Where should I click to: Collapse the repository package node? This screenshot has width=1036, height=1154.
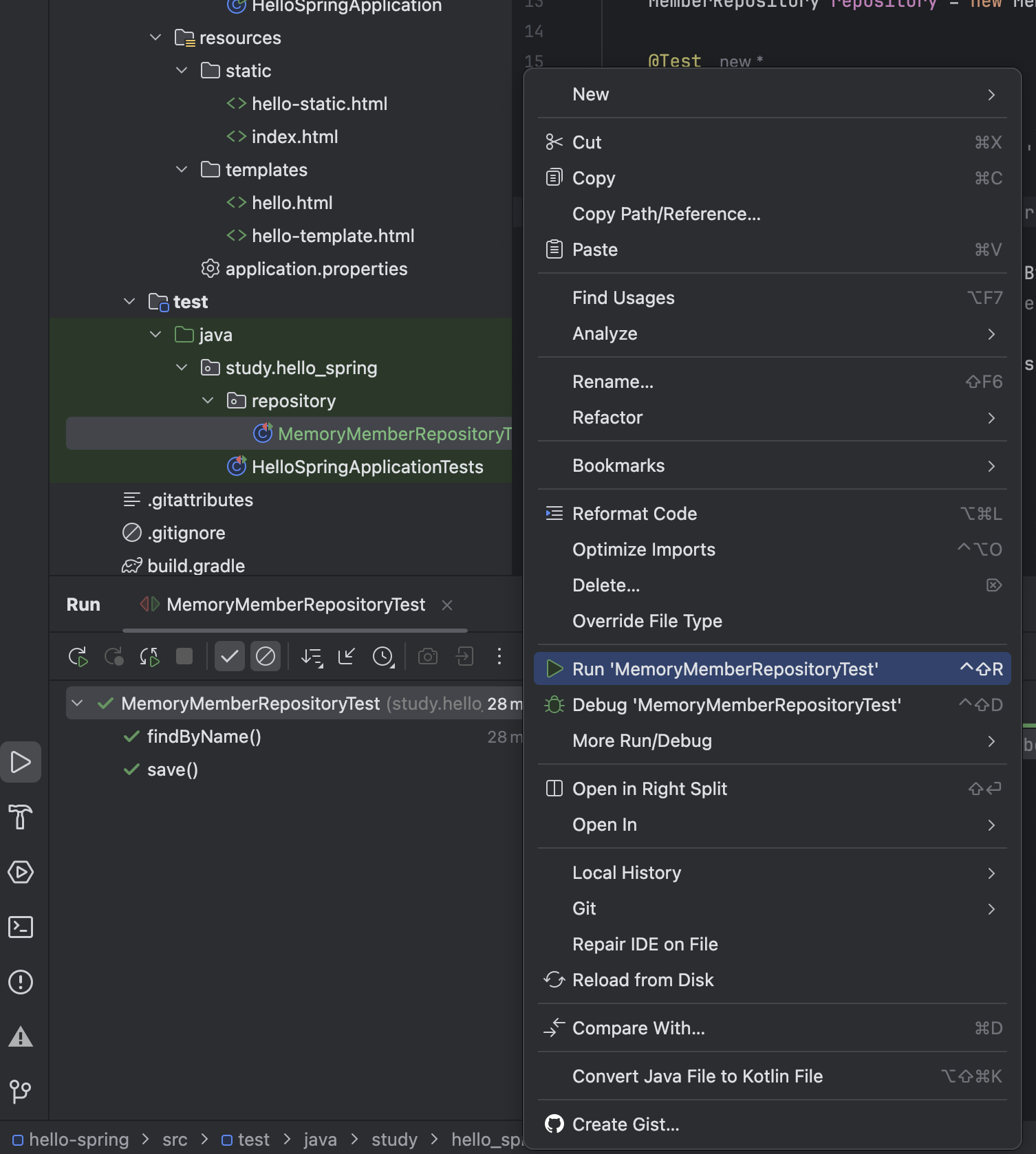click(x=208, y=401)
